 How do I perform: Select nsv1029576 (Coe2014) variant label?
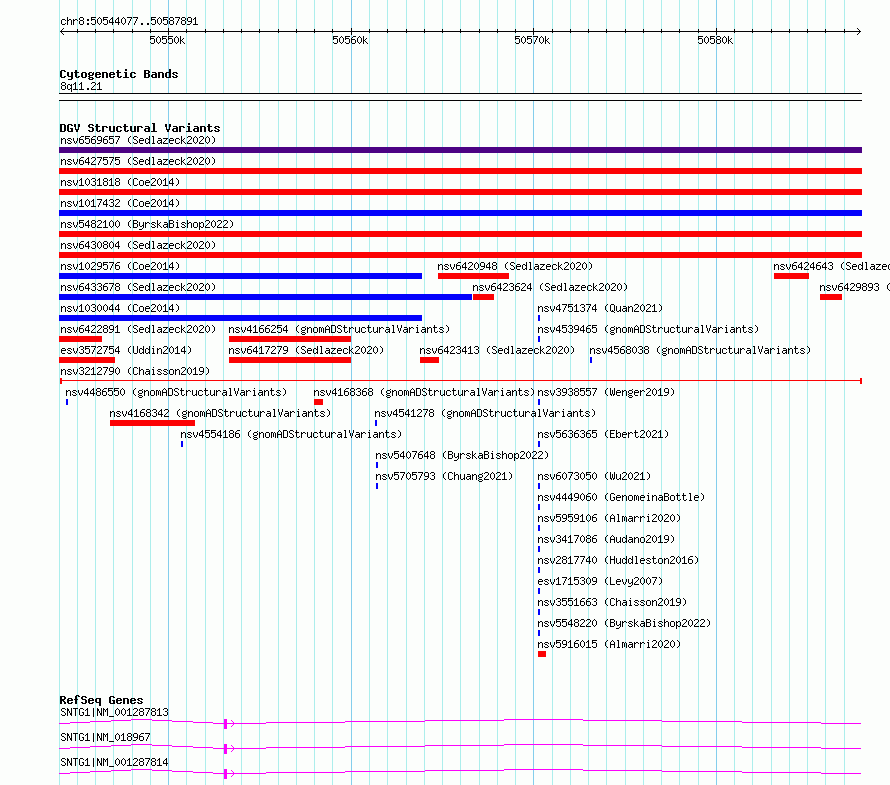tap(120, 266)
